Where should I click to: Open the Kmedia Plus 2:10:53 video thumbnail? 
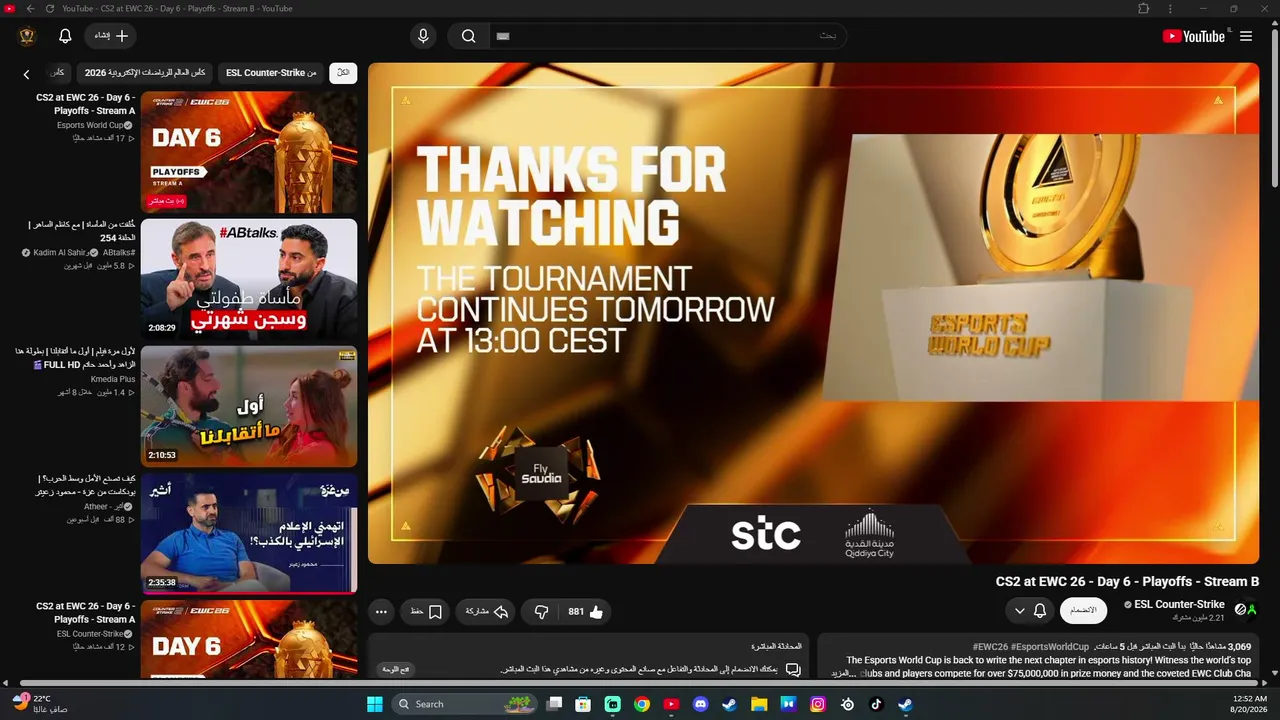point(249,407)
